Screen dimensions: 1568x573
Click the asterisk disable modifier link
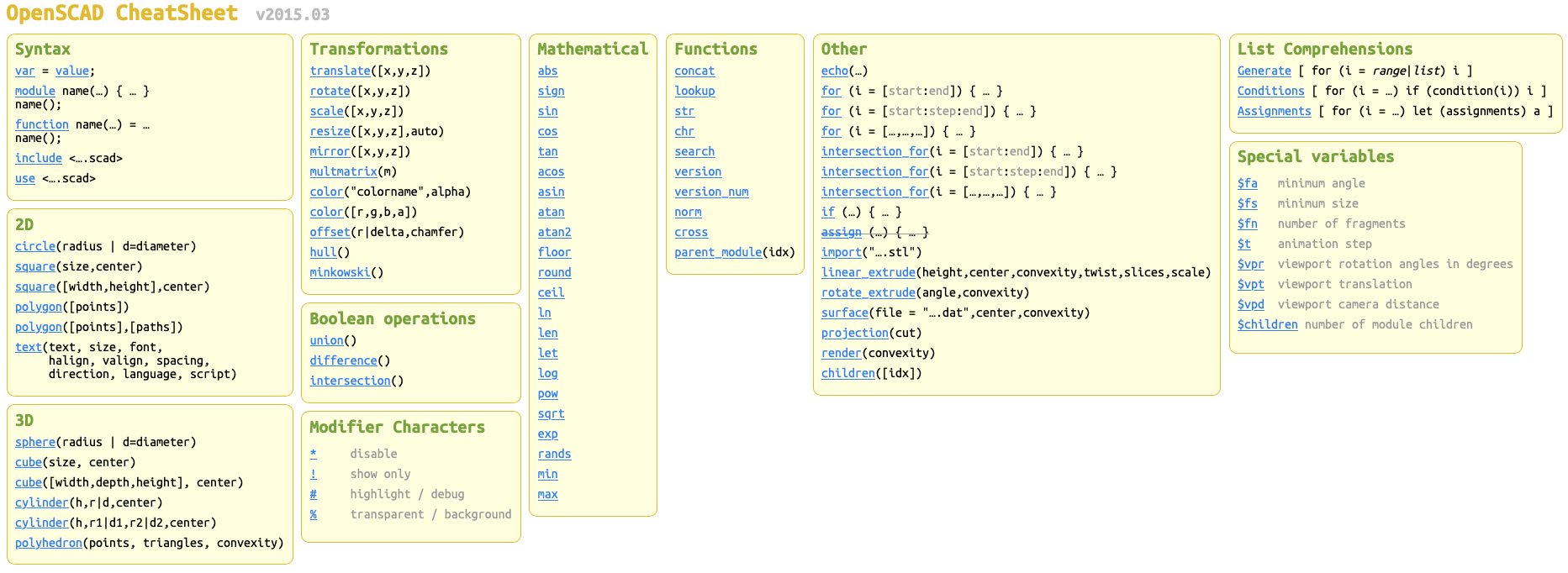pyautogui.click(x=314, y=455)
